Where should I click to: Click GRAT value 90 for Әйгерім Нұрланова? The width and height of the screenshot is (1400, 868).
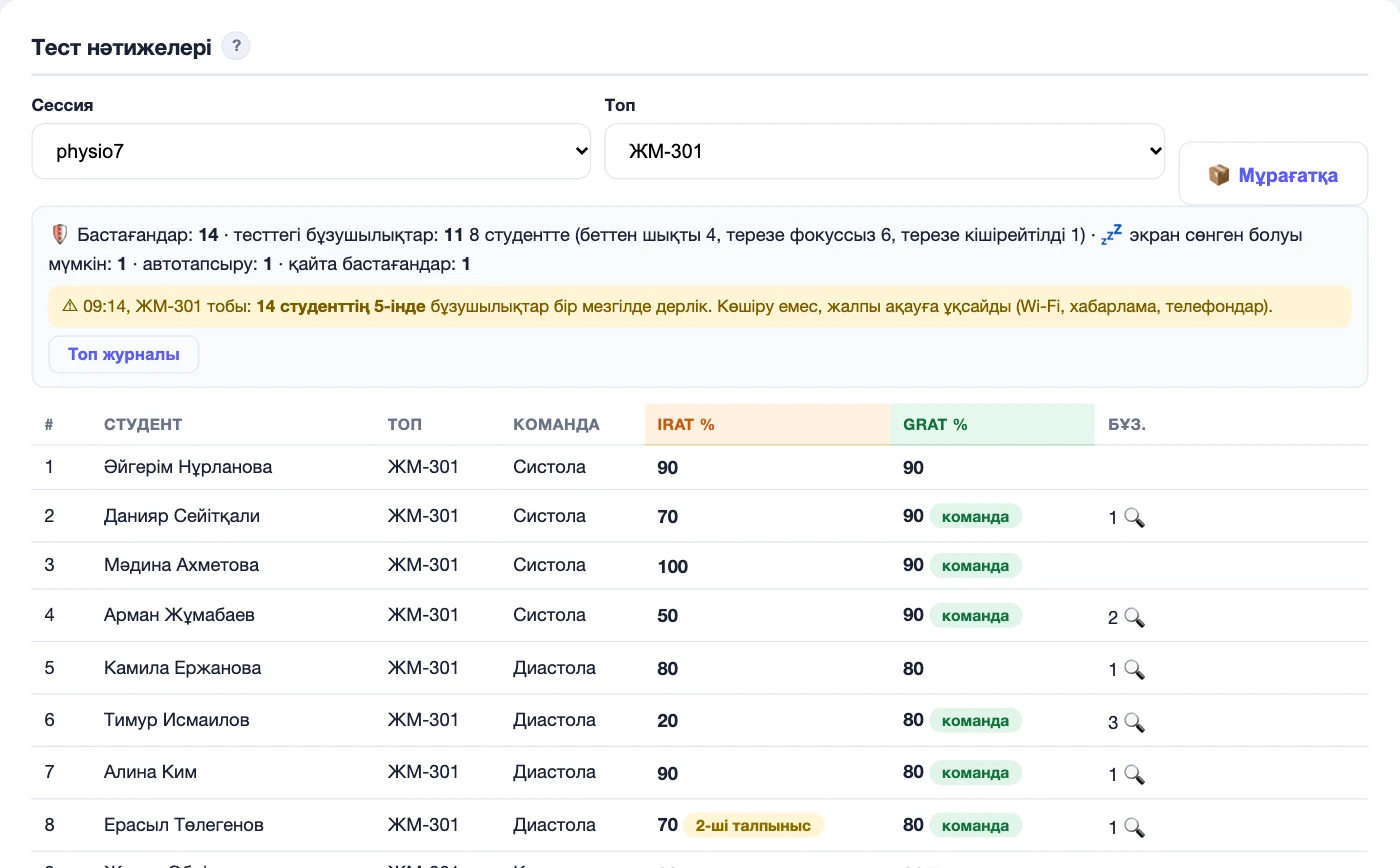tap(913, 468)
